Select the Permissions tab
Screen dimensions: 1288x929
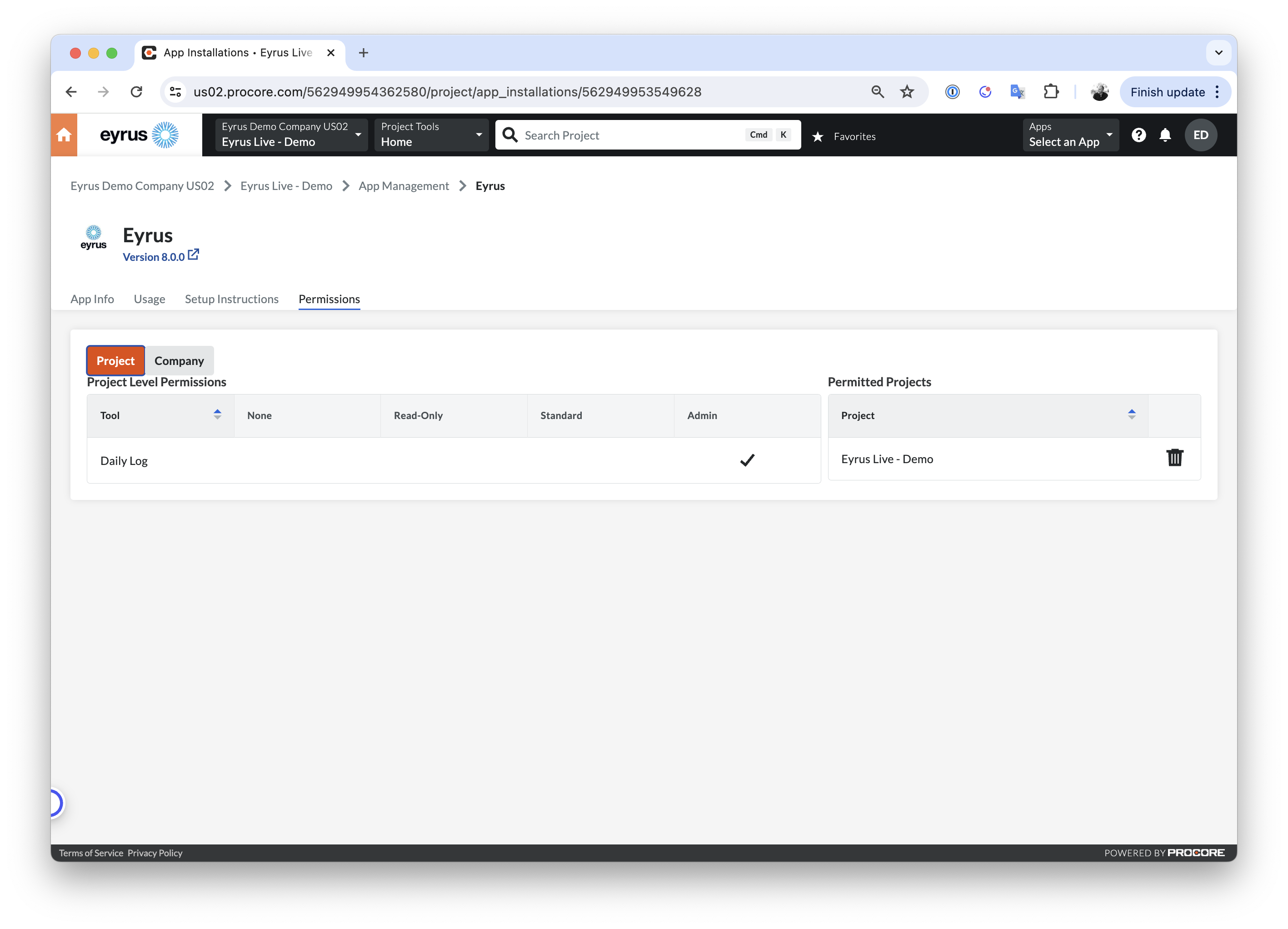[x=329, y=299]
